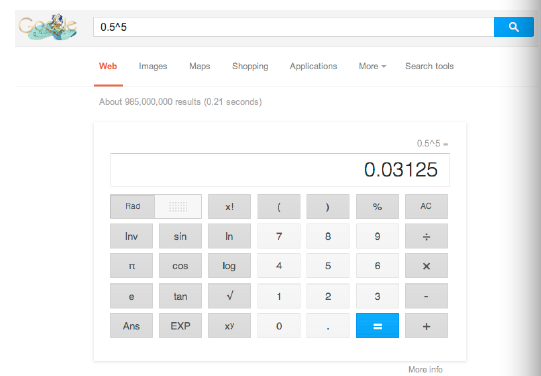Click the number 0 key
541x376 pixels.
point(279,326)
